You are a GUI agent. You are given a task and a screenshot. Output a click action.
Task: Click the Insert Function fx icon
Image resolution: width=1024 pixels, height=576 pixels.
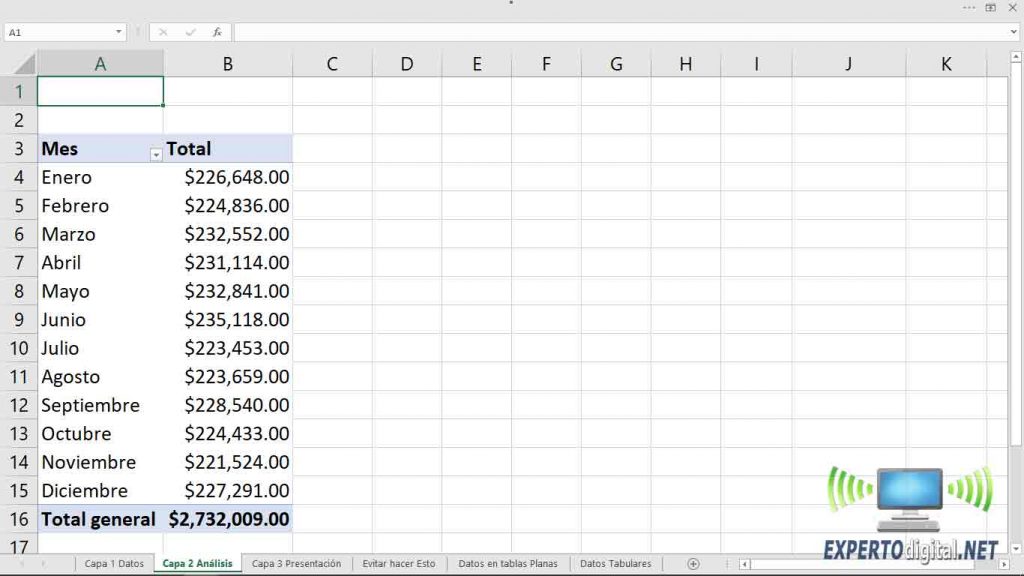pos(217,31)
